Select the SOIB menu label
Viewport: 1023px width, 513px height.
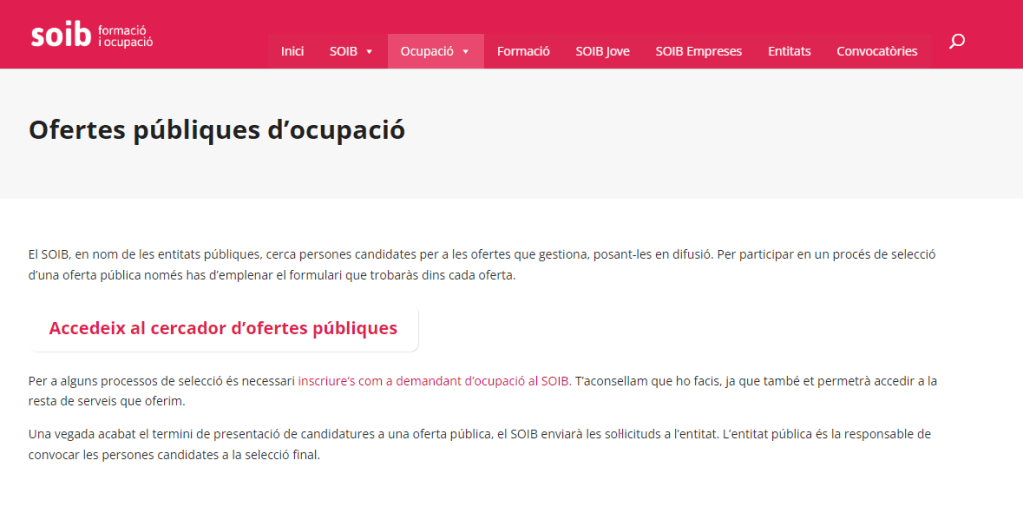(343, 51)
